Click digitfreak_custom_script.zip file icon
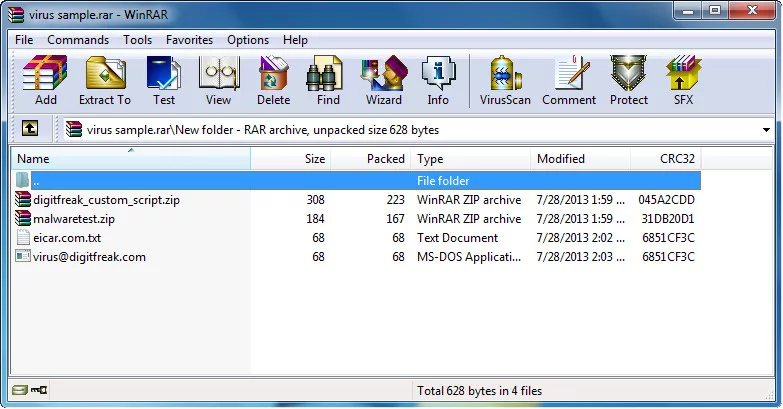 coord(22,199)
